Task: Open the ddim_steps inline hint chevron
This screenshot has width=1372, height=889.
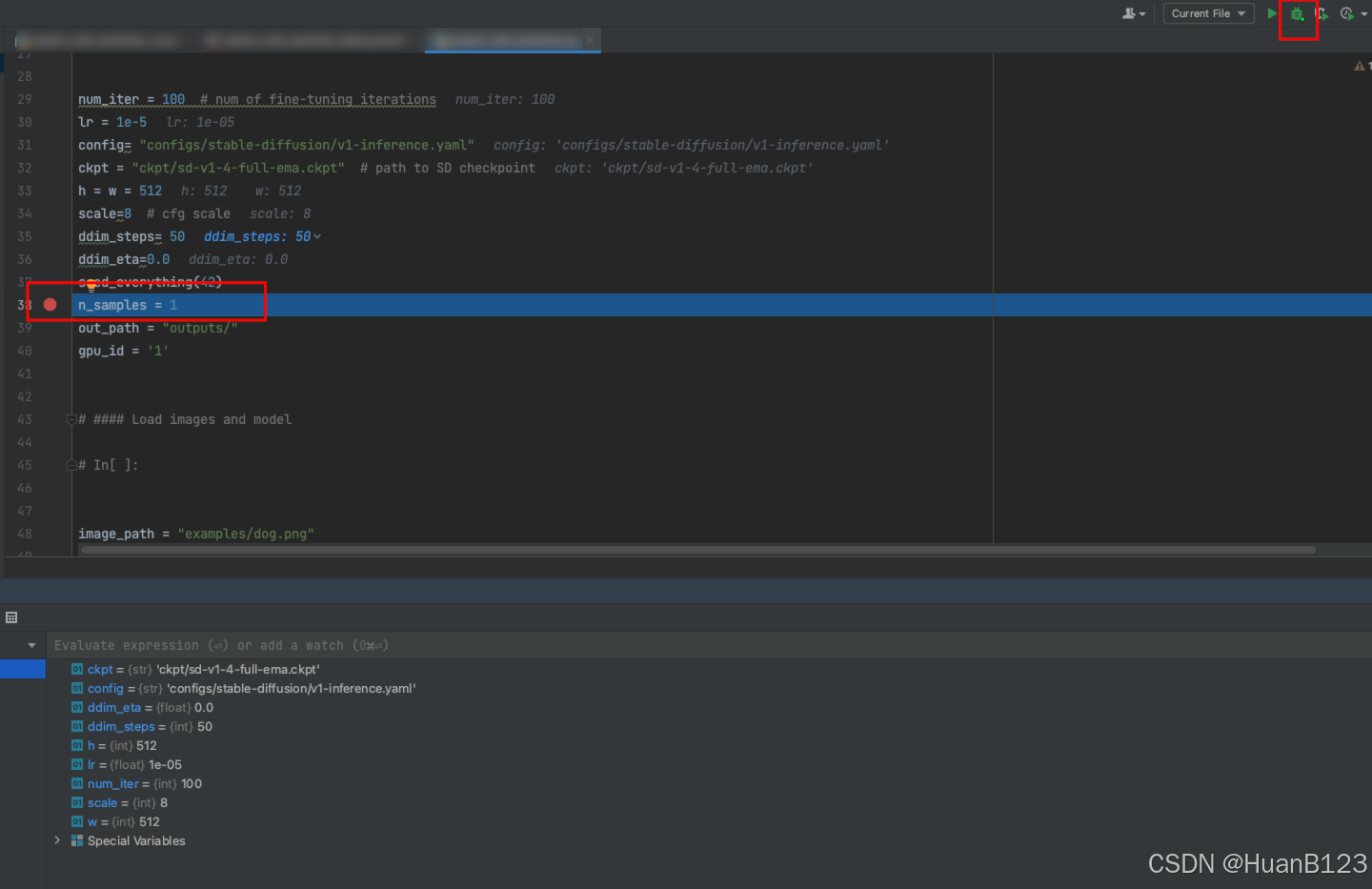Action: tap(316, 236)
